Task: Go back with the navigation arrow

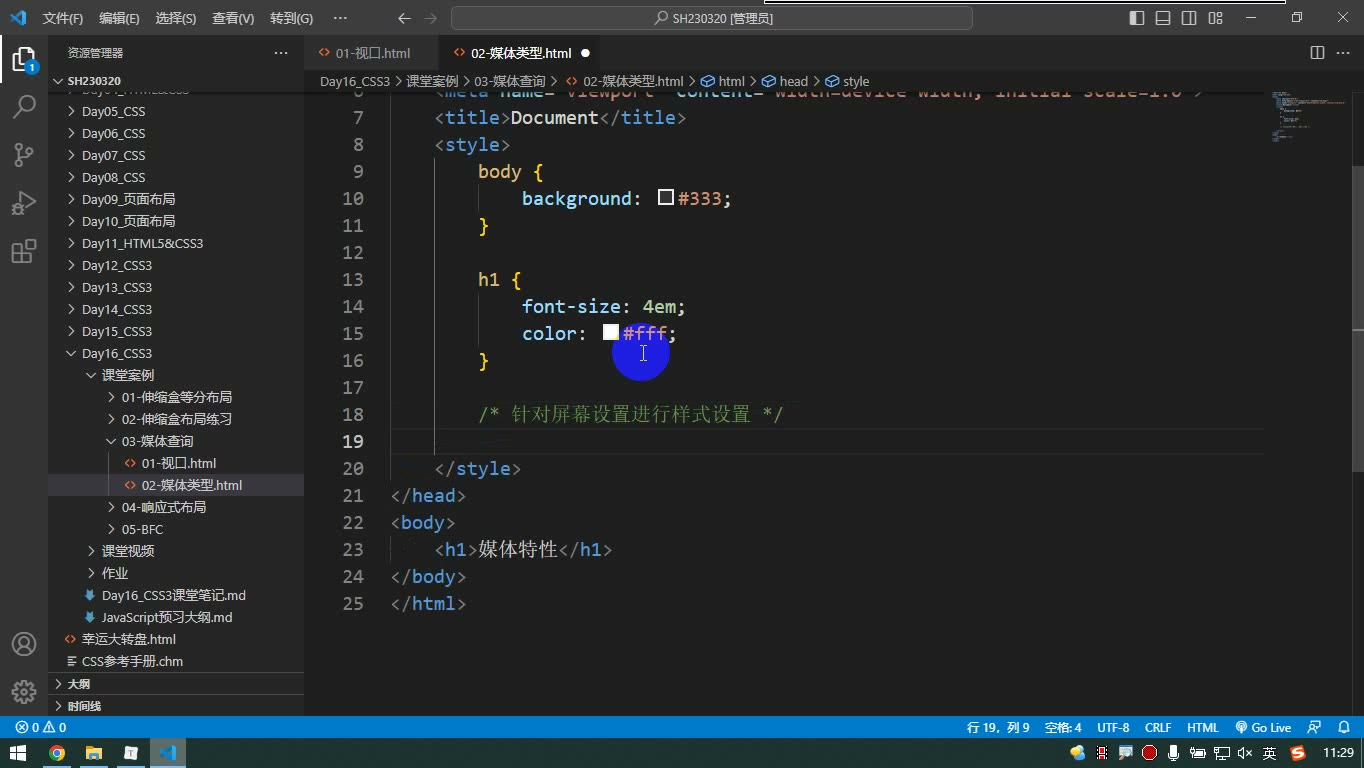Action: point(404,18)
